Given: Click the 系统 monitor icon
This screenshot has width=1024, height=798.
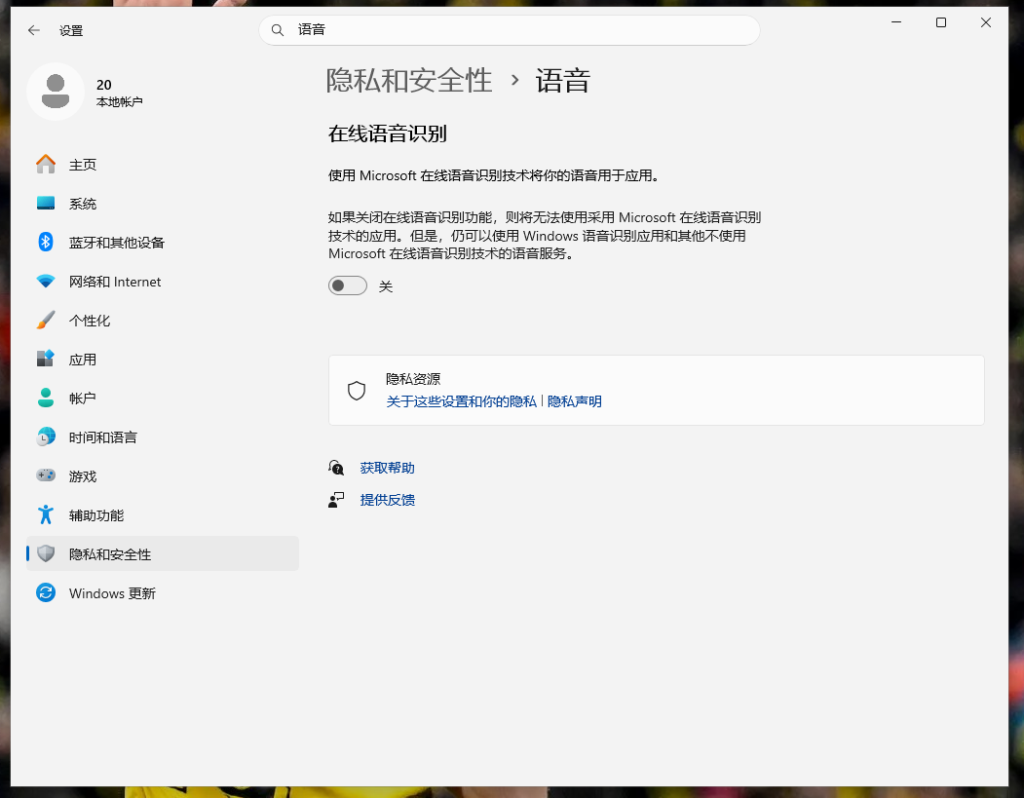Looking at the screenshot, I should 46,203.
